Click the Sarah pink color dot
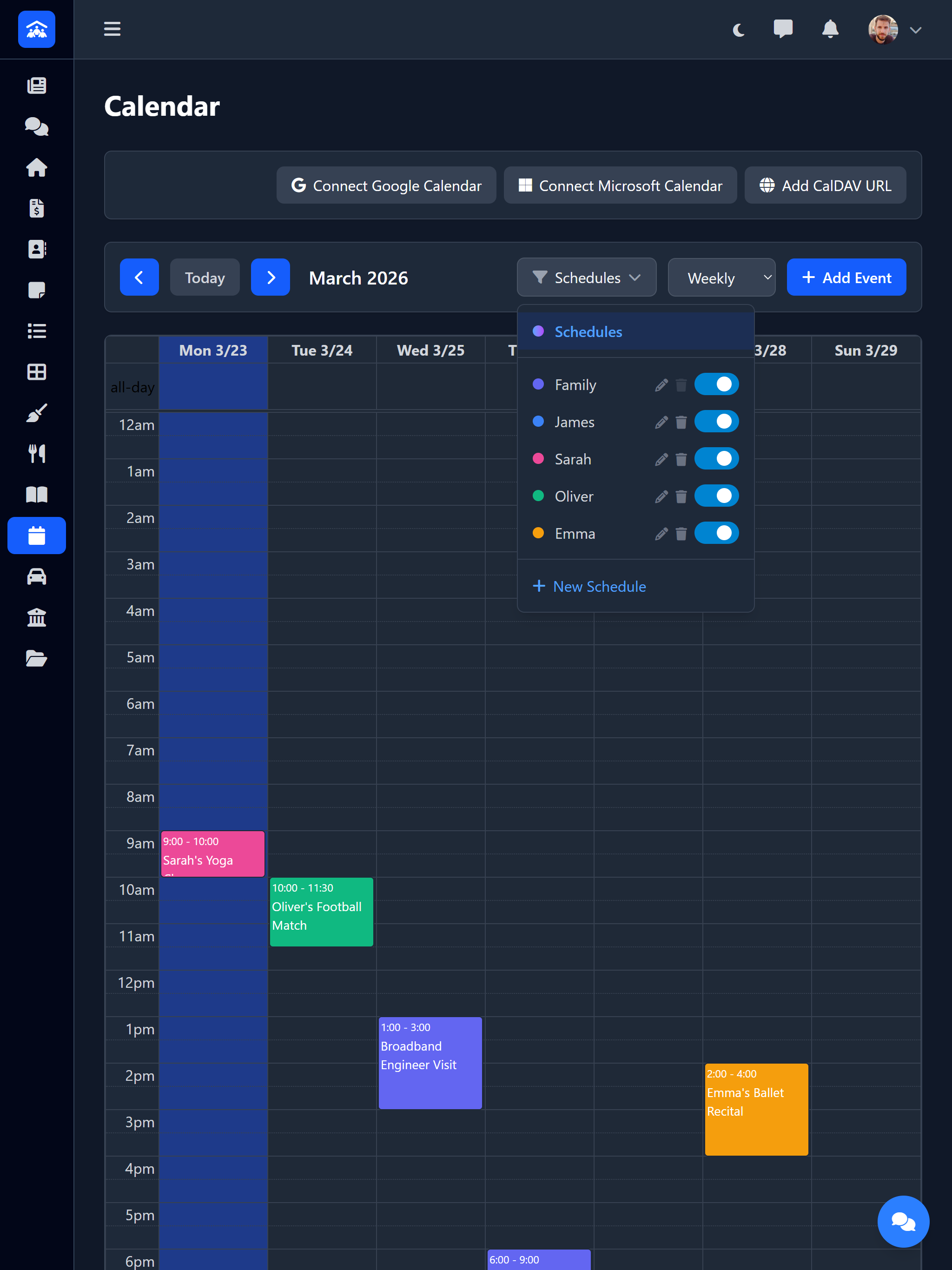This screenshot has width=952, height=1270. (538, 459)
